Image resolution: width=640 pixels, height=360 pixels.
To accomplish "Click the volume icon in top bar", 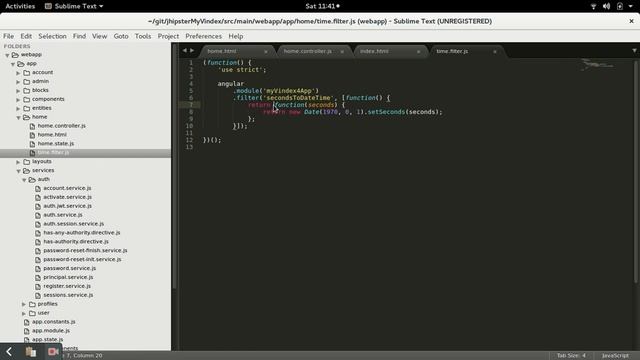I will (607, 6).
